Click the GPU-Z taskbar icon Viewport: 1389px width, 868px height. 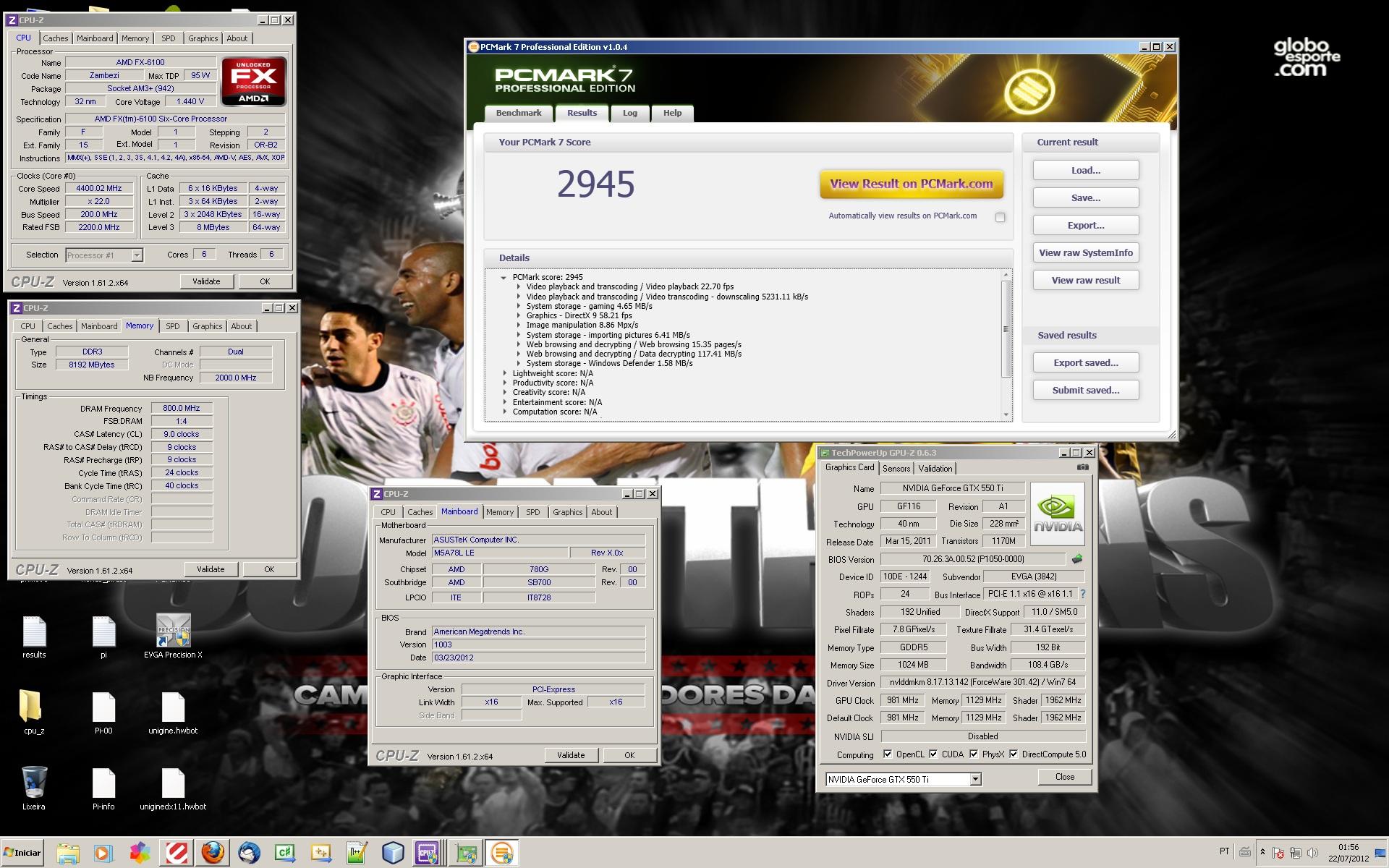467,853
